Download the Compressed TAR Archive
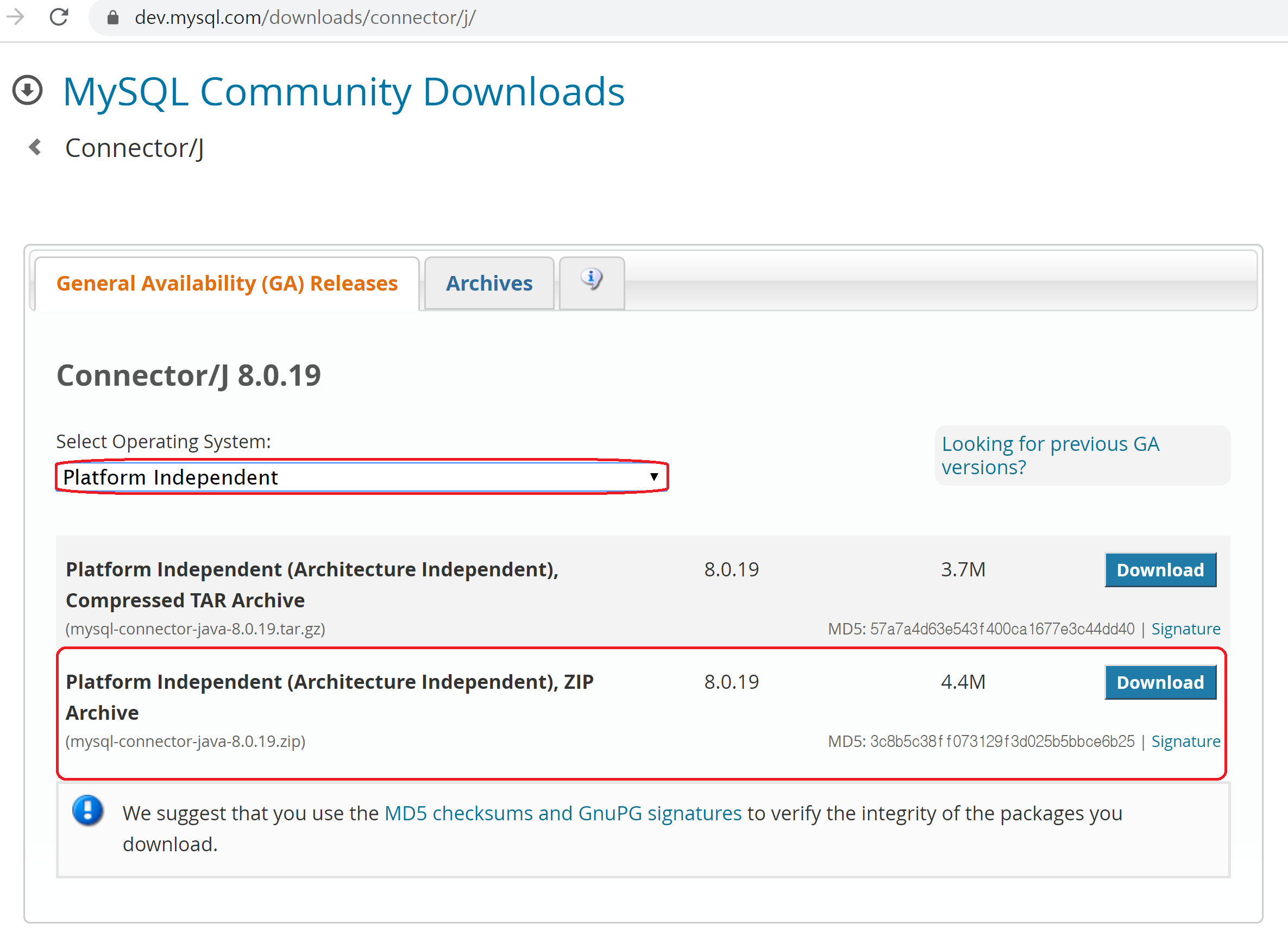Screen dimensions: 1288x936 pos(1160,570)
